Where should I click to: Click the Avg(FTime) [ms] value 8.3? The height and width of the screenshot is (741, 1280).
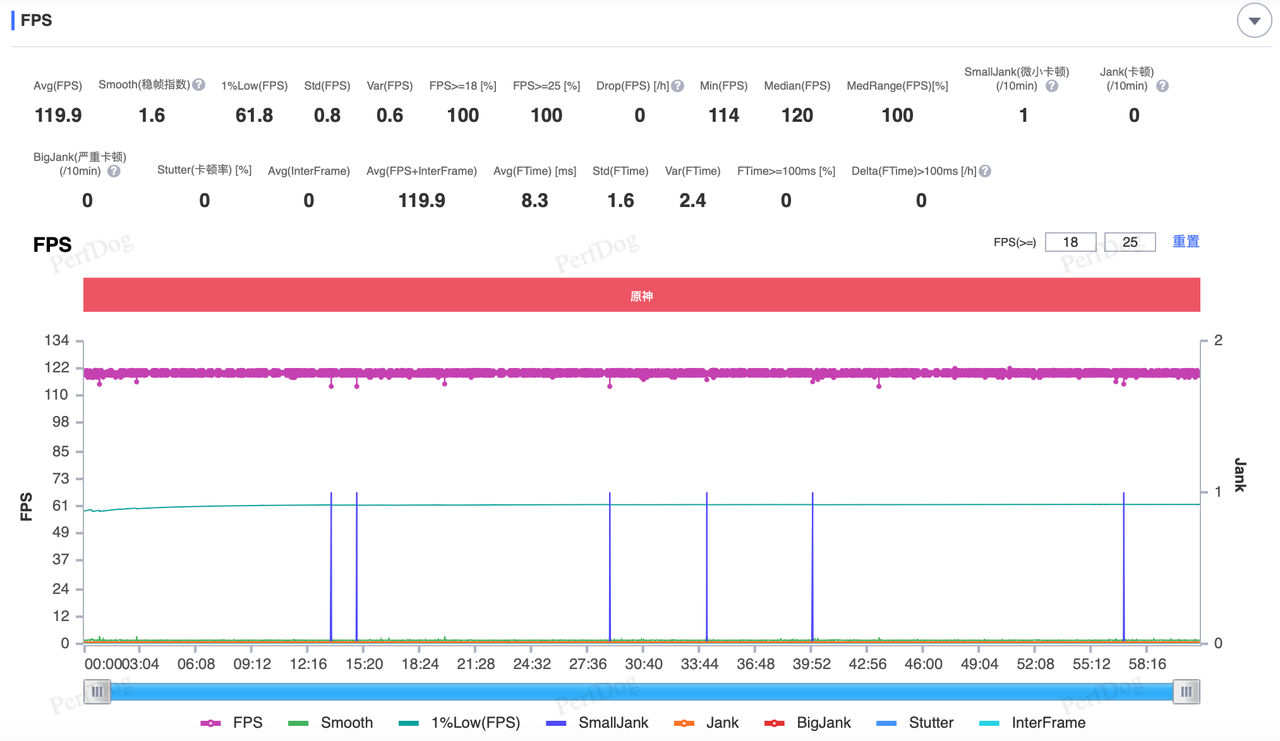point(534,200)
